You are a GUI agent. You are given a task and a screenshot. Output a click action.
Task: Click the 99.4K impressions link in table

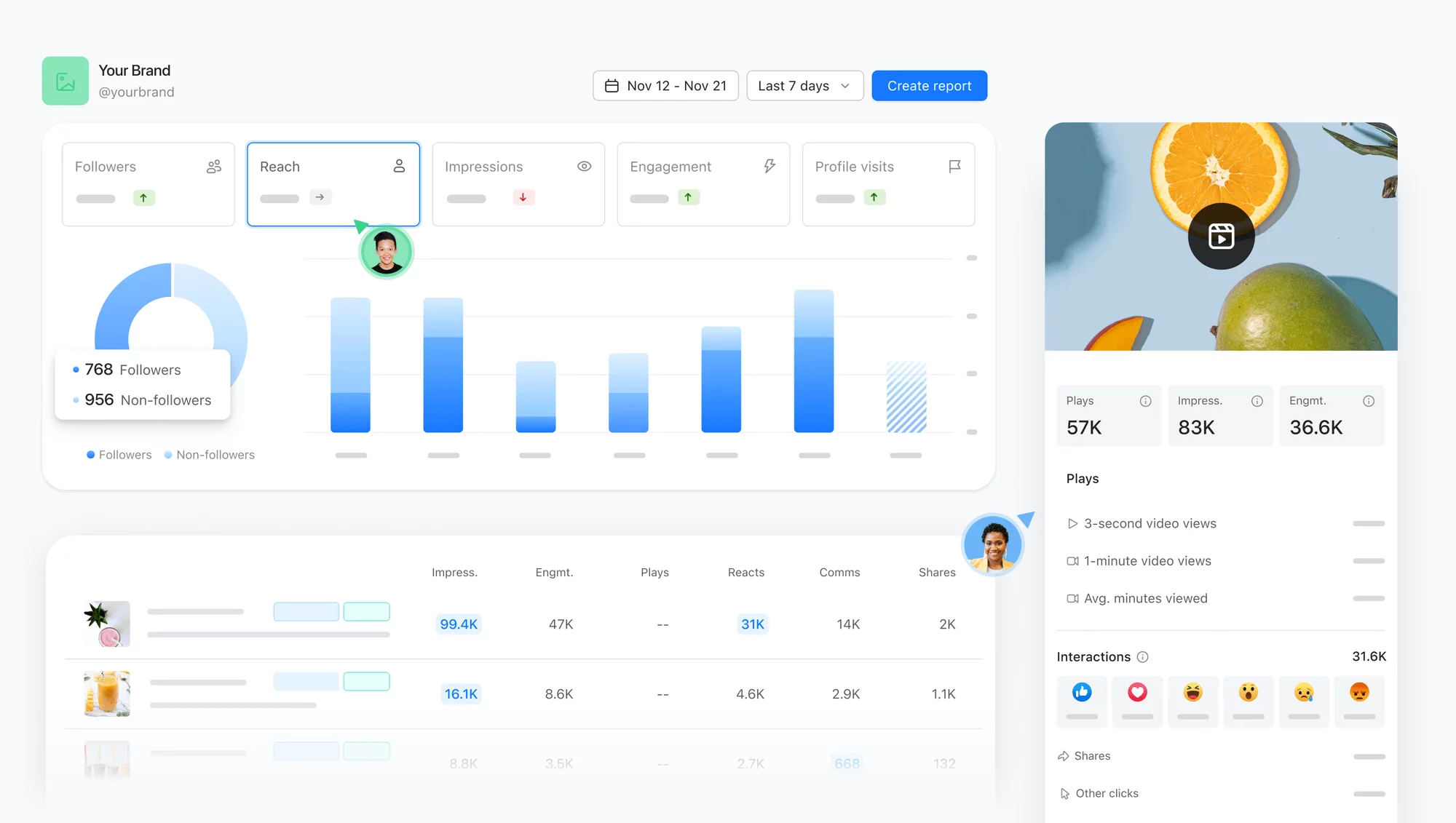pos(458,623)
